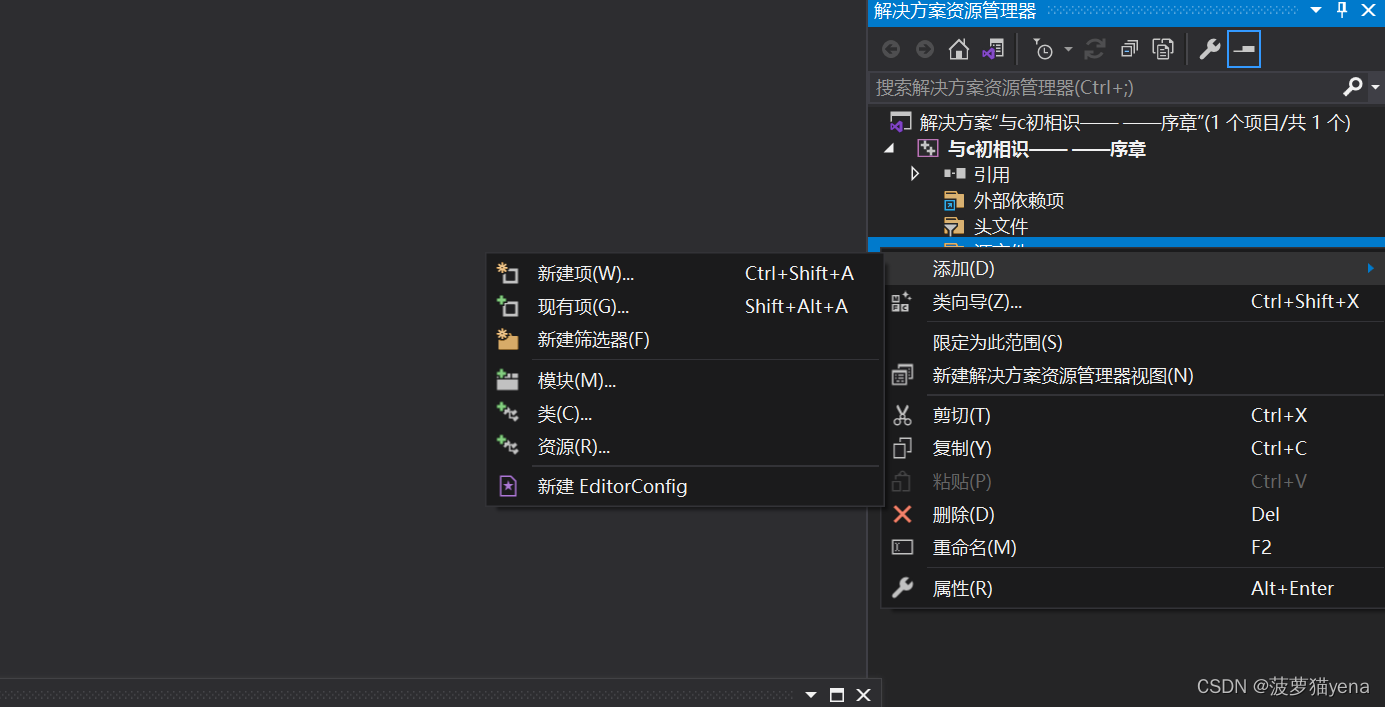Click the new Solution Explorer view icon
The width and height of the screenshot is (1385, 707).
coord(901,376)
